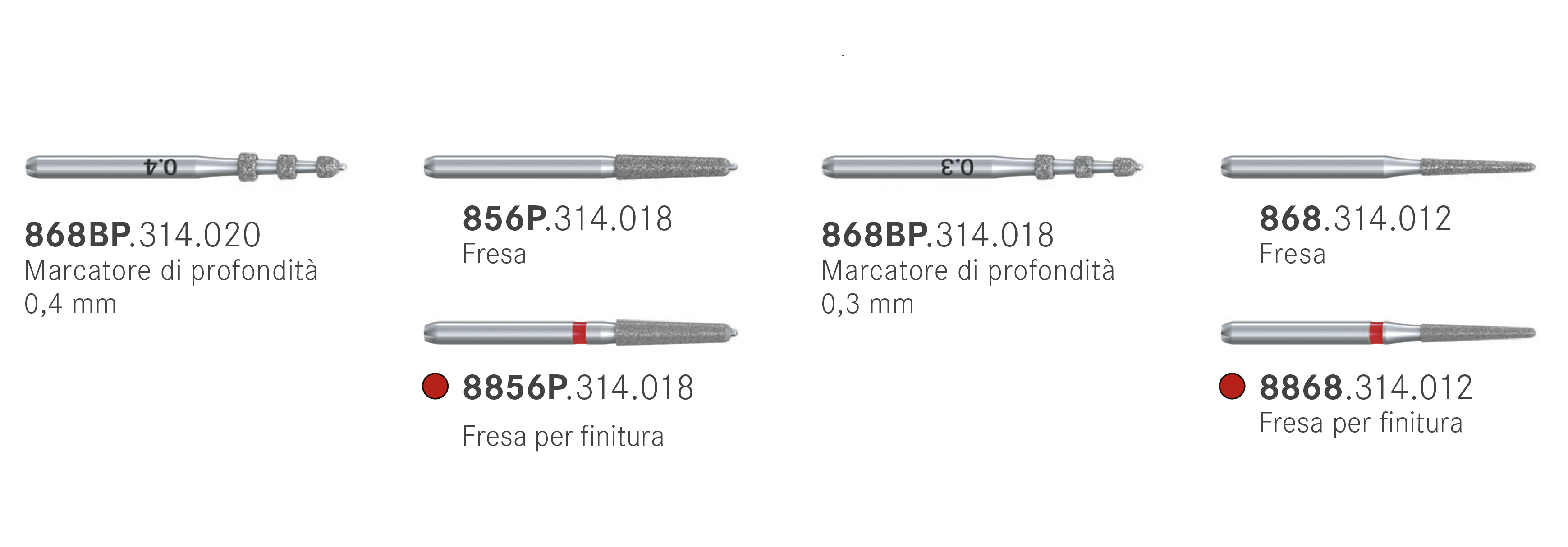Viewport: 1568px width, 547px height.
Task: Click 'Marcatore di profondità 0,4 mm' description
Action: pyautogui.click(x=171, y=287)
